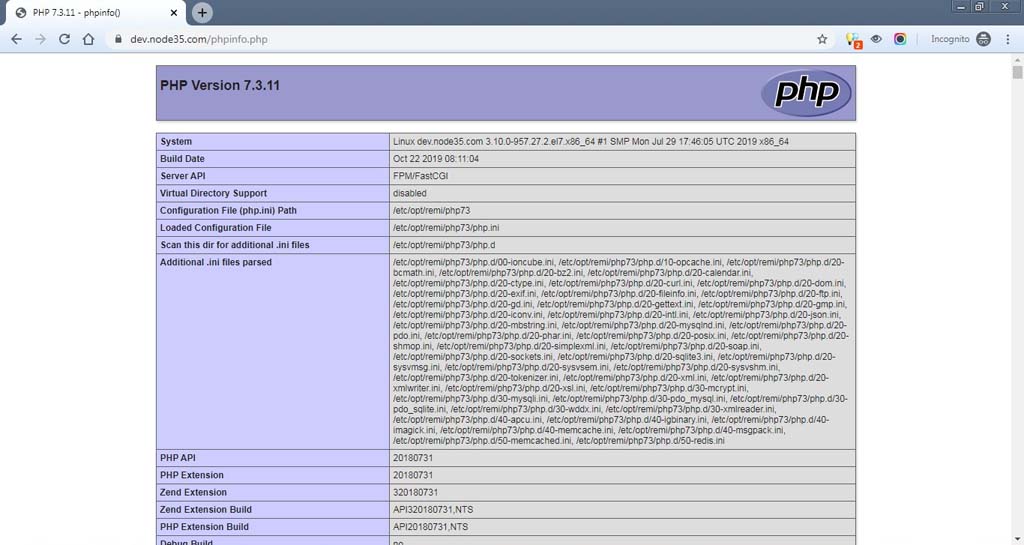Select the Linux dev.node35.com system value
The image size is (1024, 545).
tap(591, 142)
